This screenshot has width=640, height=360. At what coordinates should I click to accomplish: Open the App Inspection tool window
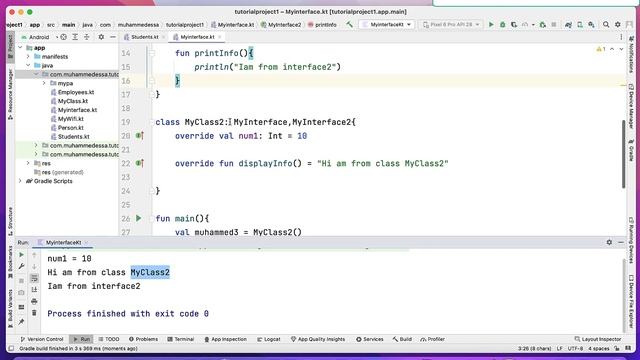click(225, 339)
